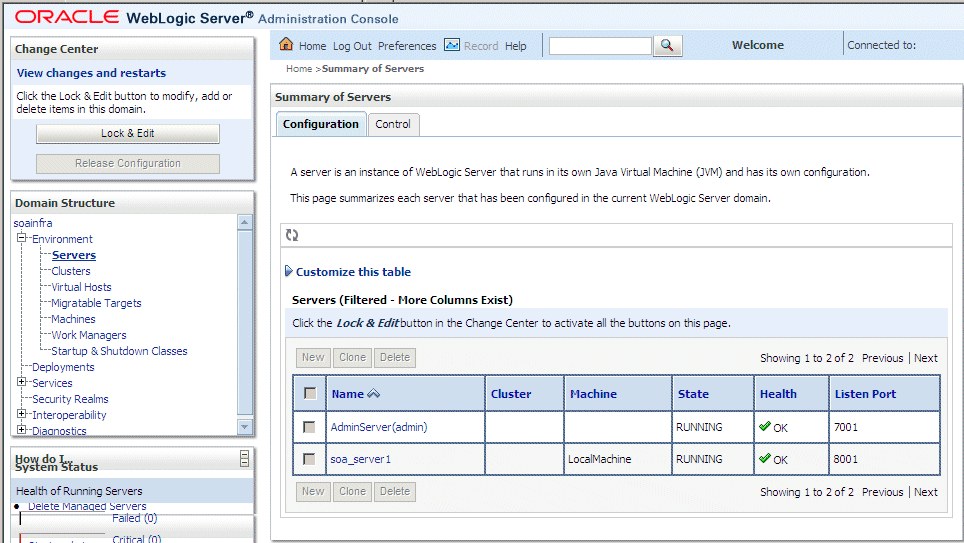
Task: Sort by the State column header
Action: 693,394
